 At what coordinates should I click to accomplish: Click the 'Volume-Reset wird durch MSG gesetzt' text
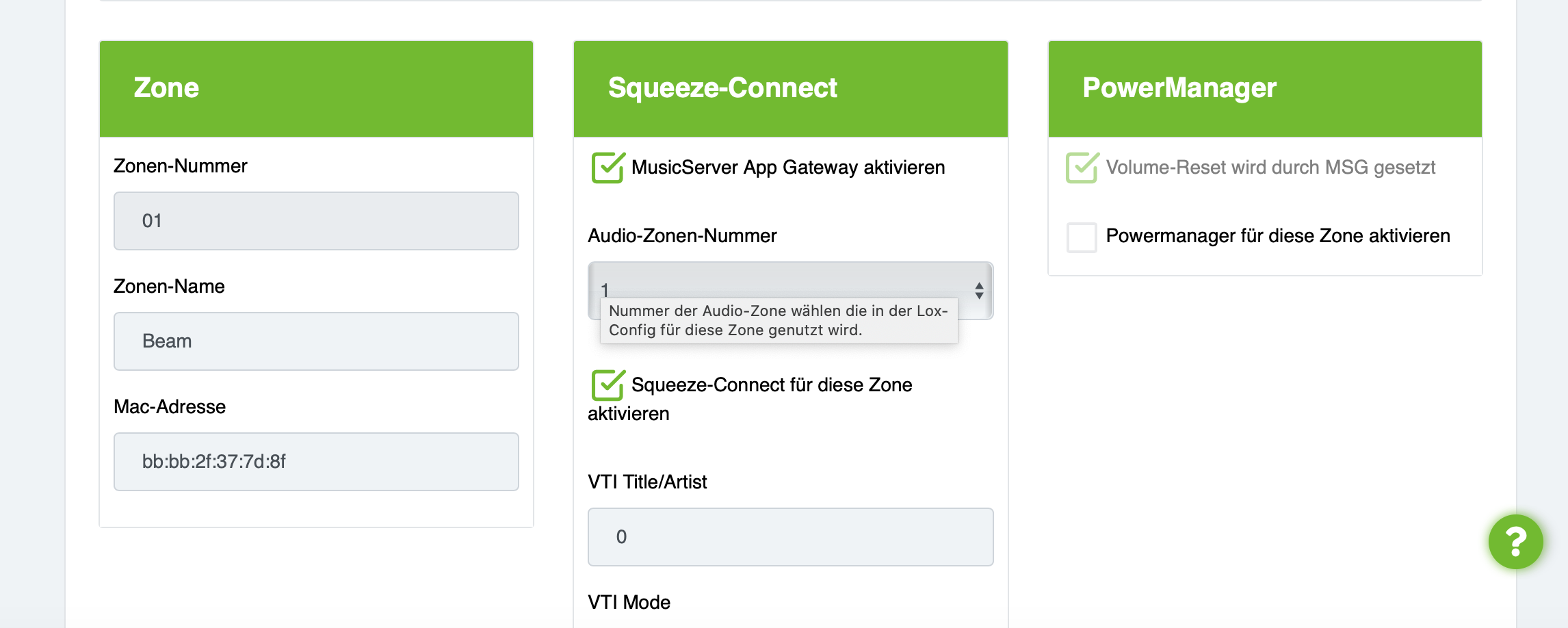click(1270, 168)
